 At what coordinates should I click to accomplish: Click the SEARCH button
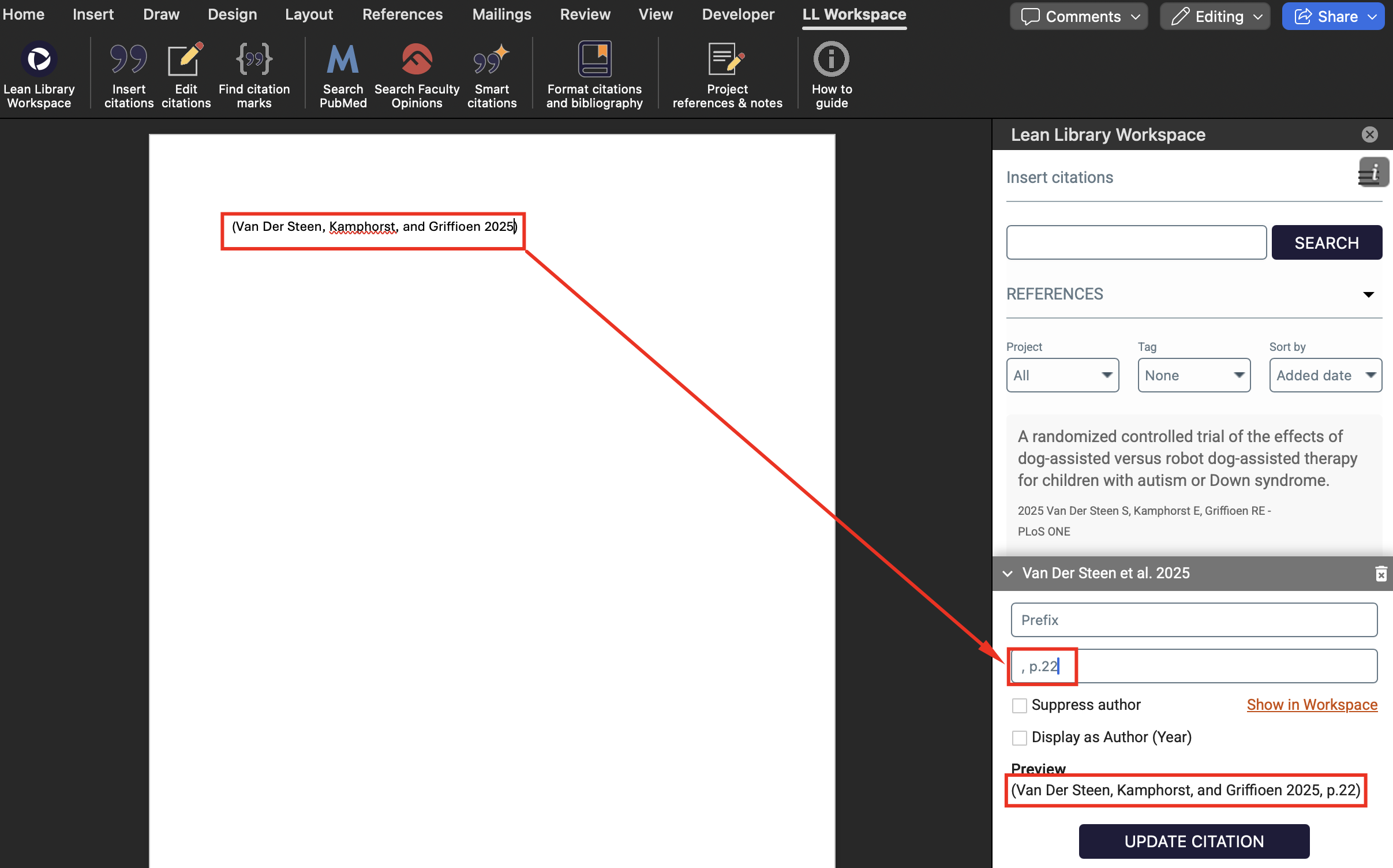click(1326, 242)
